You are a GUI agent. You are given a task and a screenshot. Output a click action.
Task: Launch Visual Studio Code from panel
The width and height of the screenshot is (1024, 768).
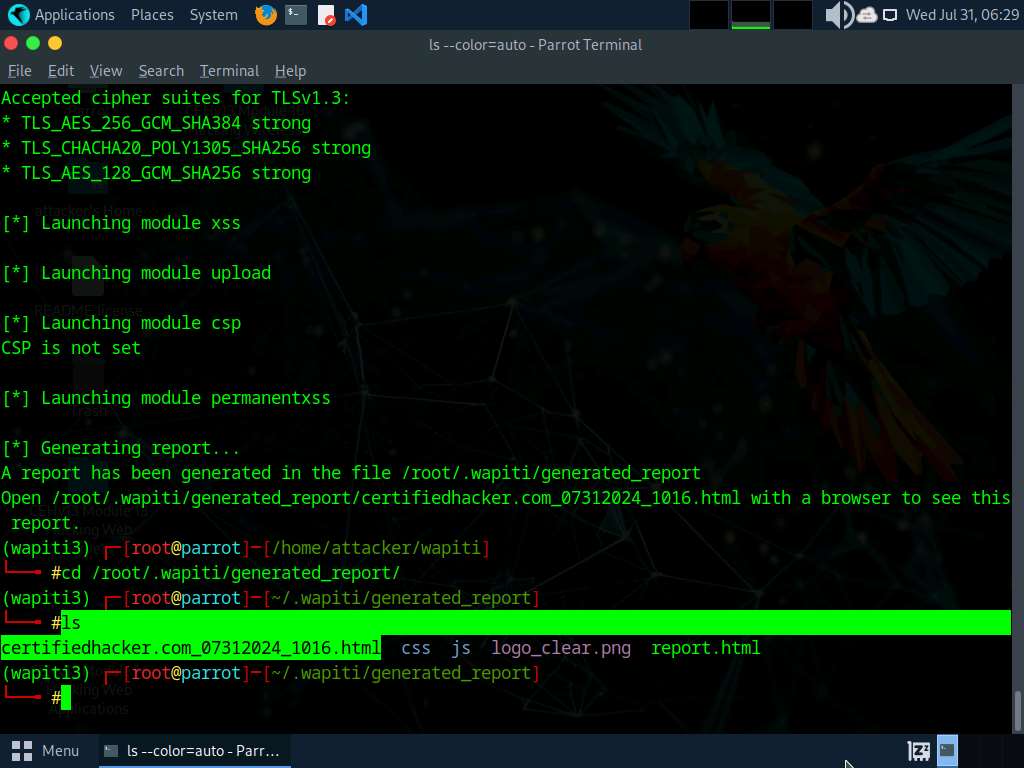355,15
